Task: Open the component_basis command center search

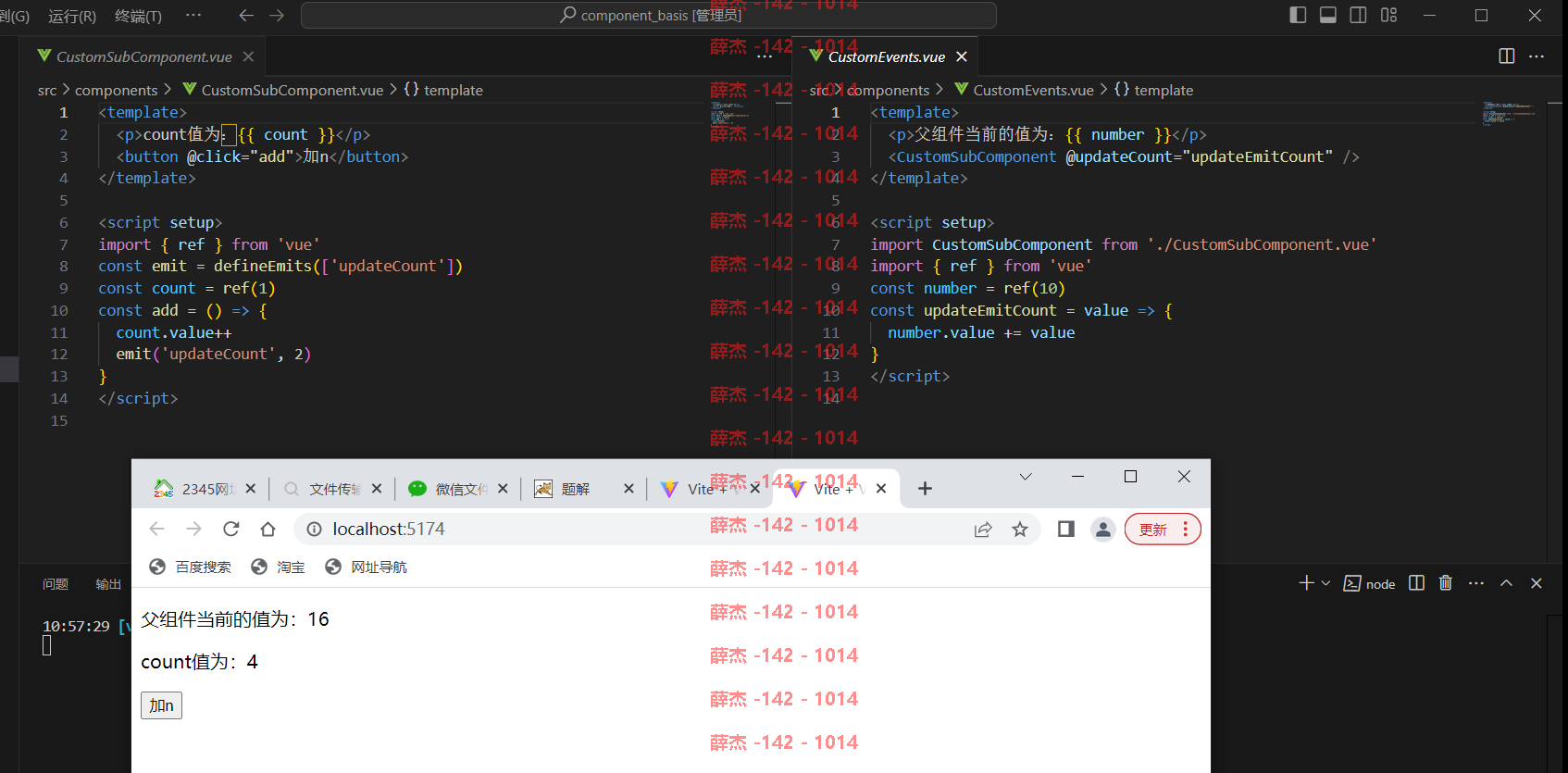Action: coord(649,15)
